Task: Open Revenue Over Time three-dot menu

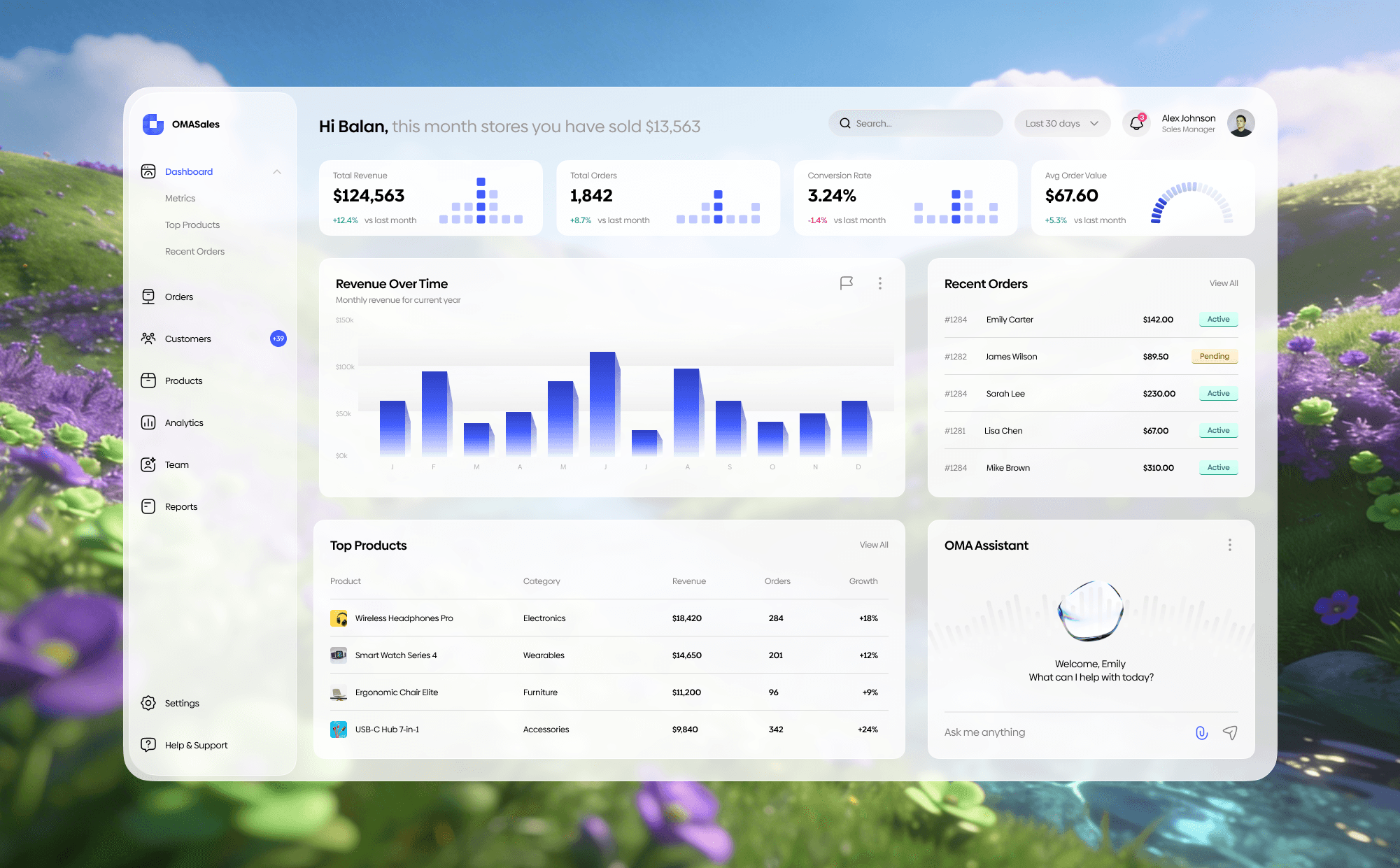Action: (x=879, y=283)
